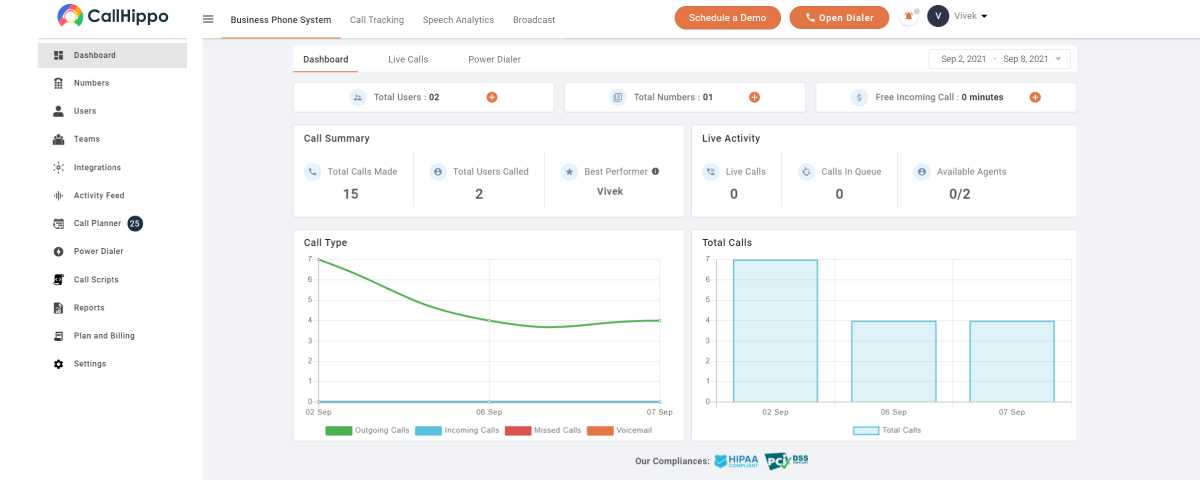This screenshot has height=480, width=1200.
Task: Select the Call Tracking menu item
Action: (376, 20)
